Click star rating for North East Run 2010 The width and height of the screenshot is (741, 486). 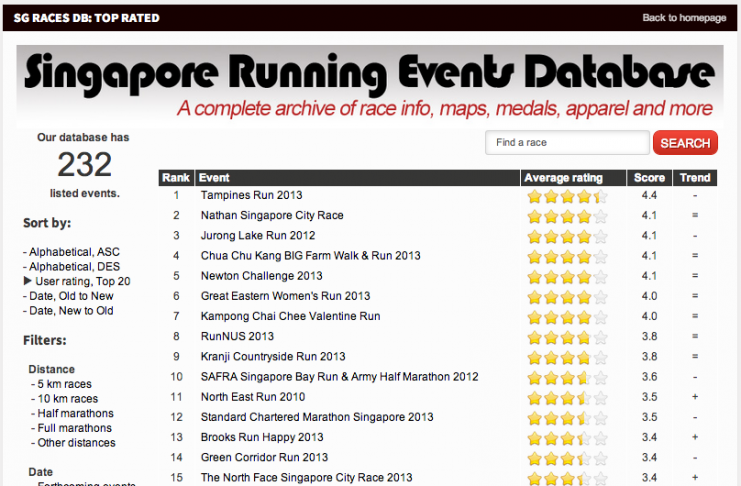[x=567, y=398]
